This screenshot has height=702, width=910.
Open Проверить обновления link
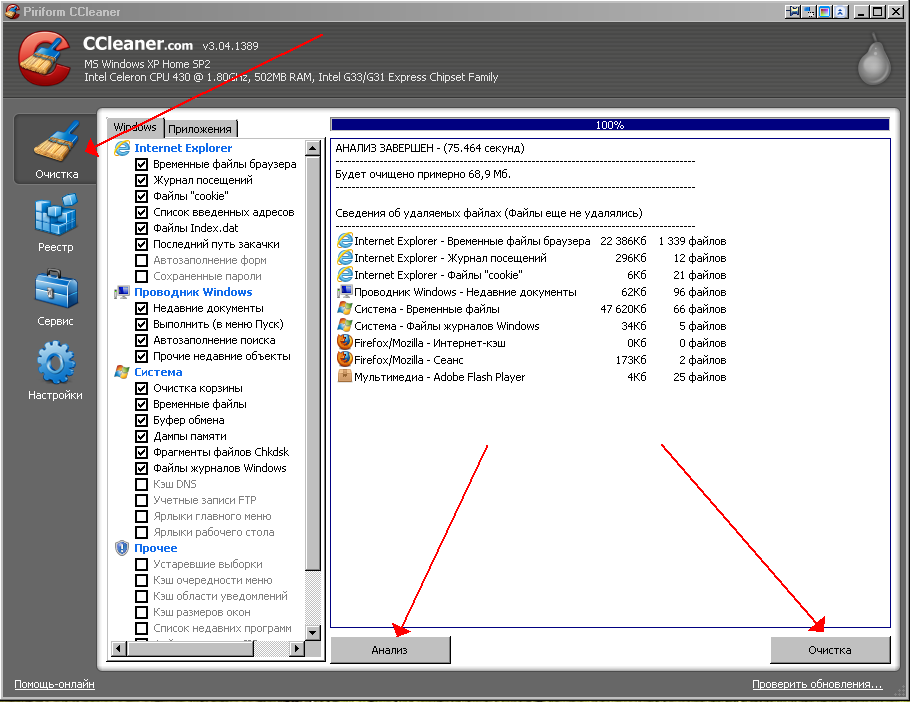(x=817, y=684)
